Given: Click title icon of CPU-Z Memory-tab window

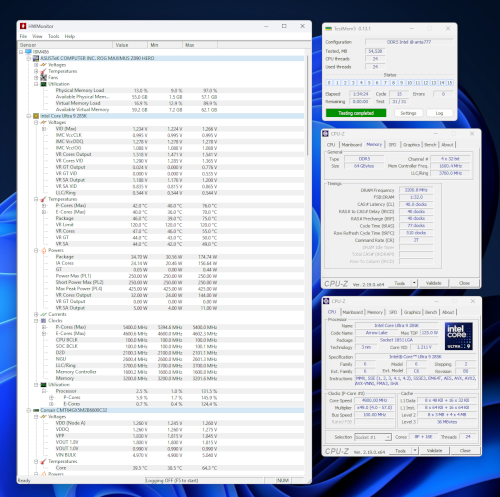Looking at the screenshot, I should click(326, 134).
